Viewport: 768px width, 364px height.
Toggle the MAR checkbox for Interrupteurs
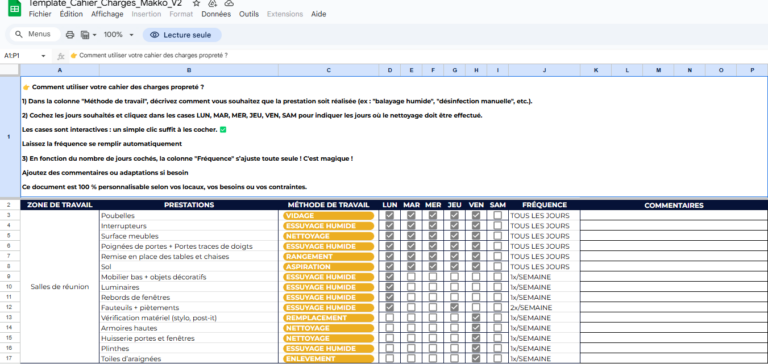pyautogui.click(x=411, y=226)
